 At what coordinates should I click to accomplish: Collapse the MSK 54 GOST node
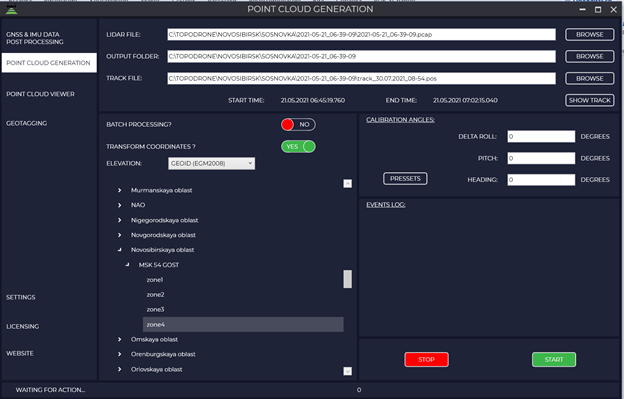tap(127, 265)
